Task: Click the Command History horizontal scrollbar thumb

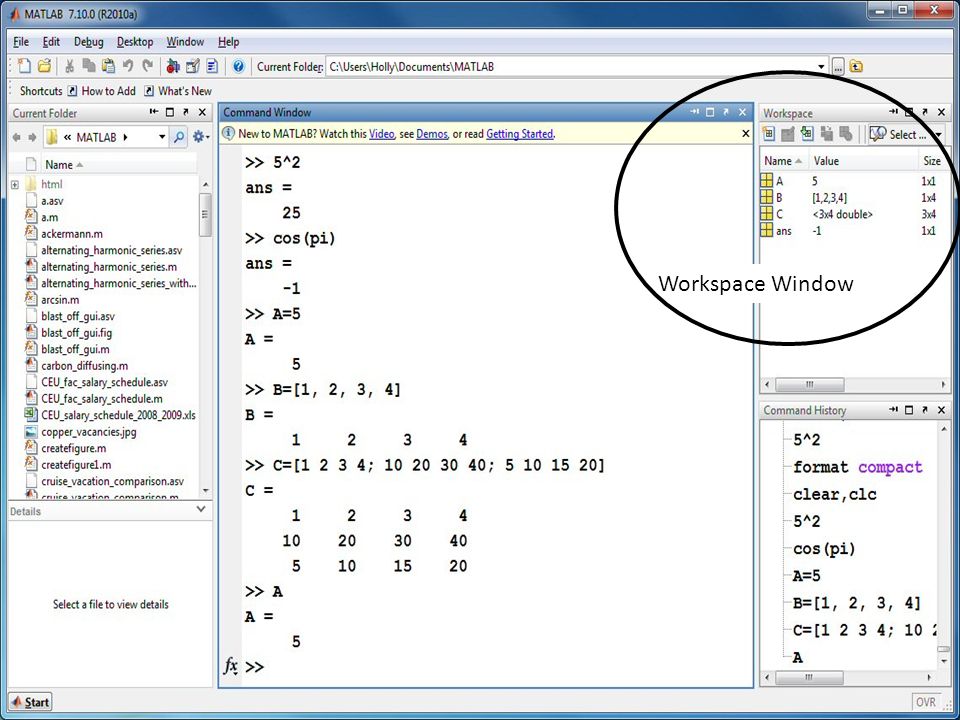Action: tap(809, 678)
